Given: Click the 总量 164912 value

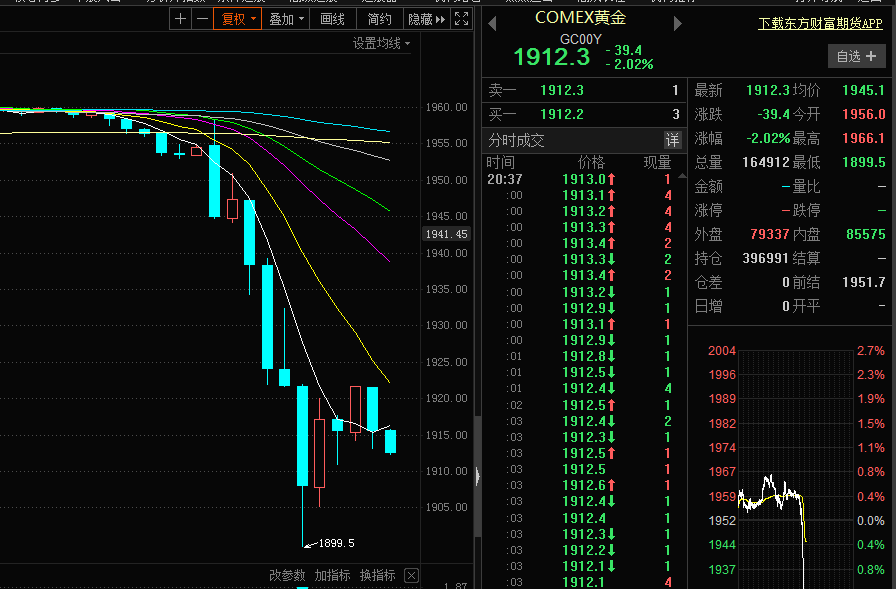Looking at the screenshot, I should pyautogui.click(x=766, y=162).
